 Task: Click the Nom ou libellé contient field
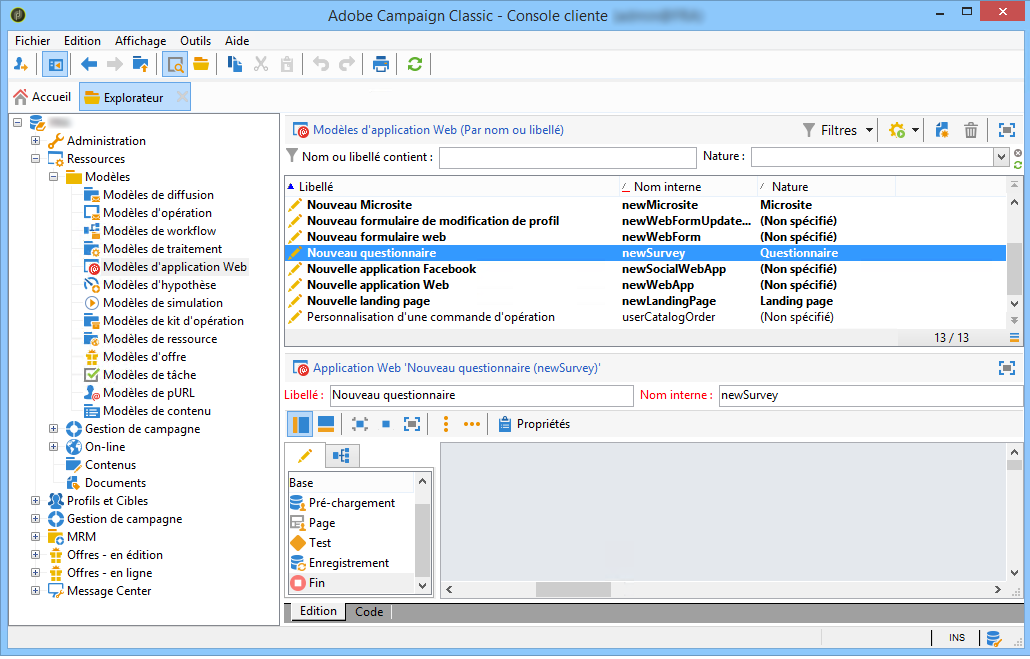click(568, 157)
